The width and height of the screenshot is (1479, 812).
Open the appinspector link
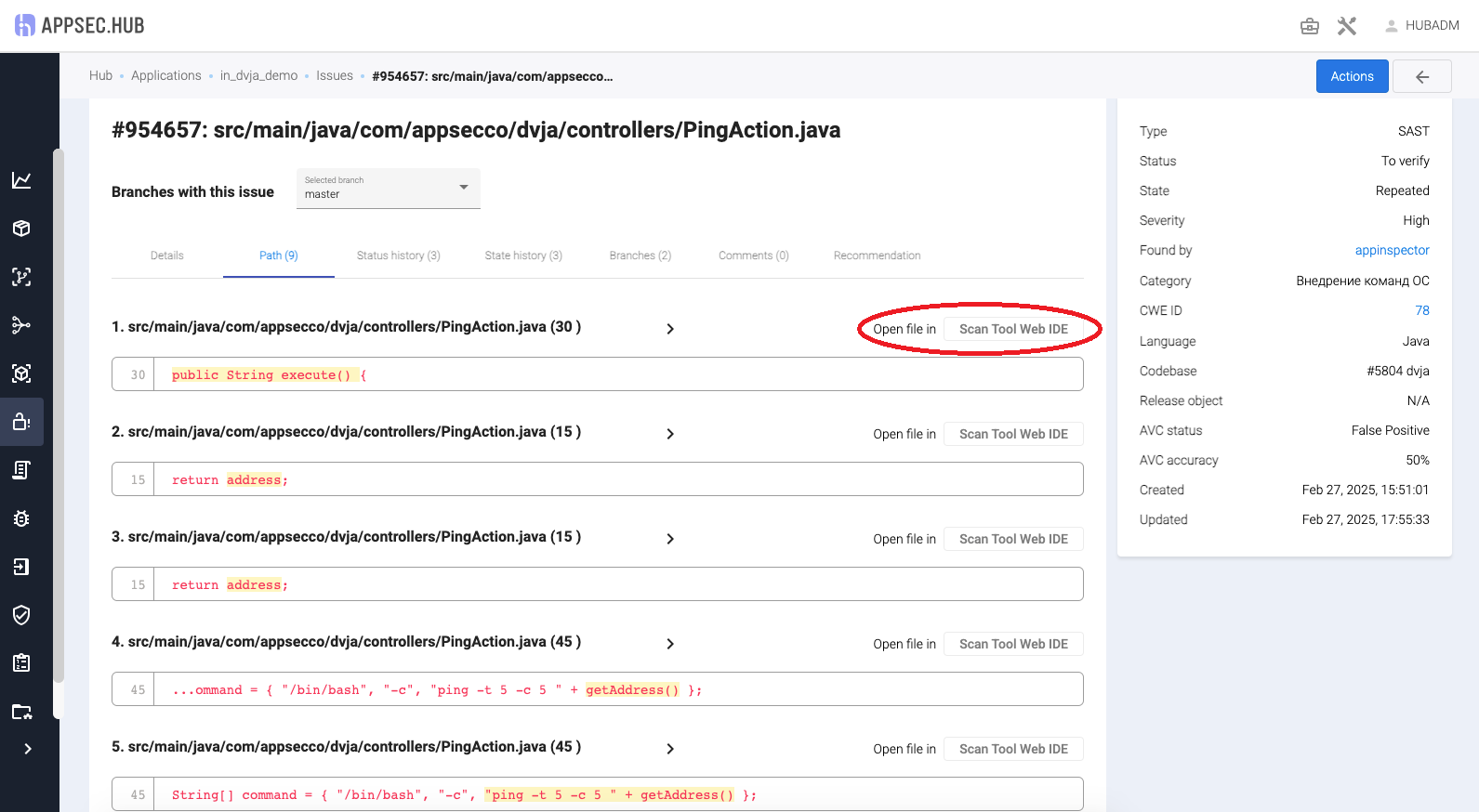(x=1392, y=250)
